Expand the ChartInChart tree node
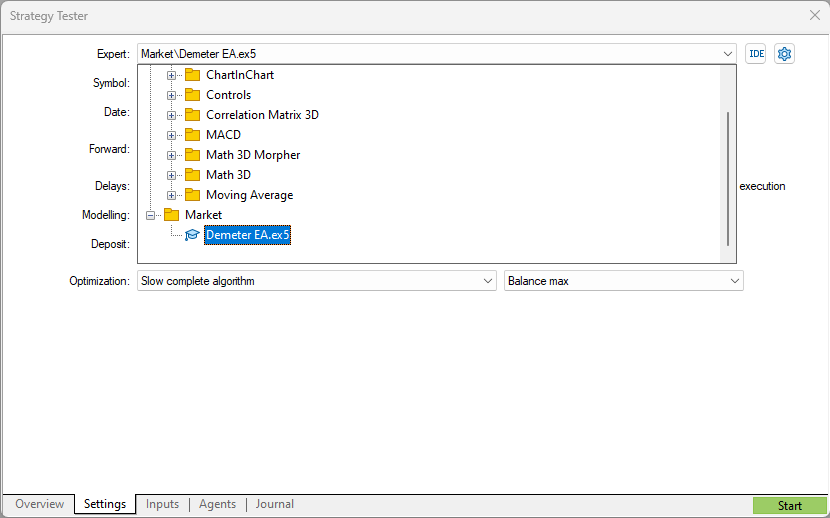The height and width of the screenshot is (518, 830). pyautogui.click(x=171, y=76)
